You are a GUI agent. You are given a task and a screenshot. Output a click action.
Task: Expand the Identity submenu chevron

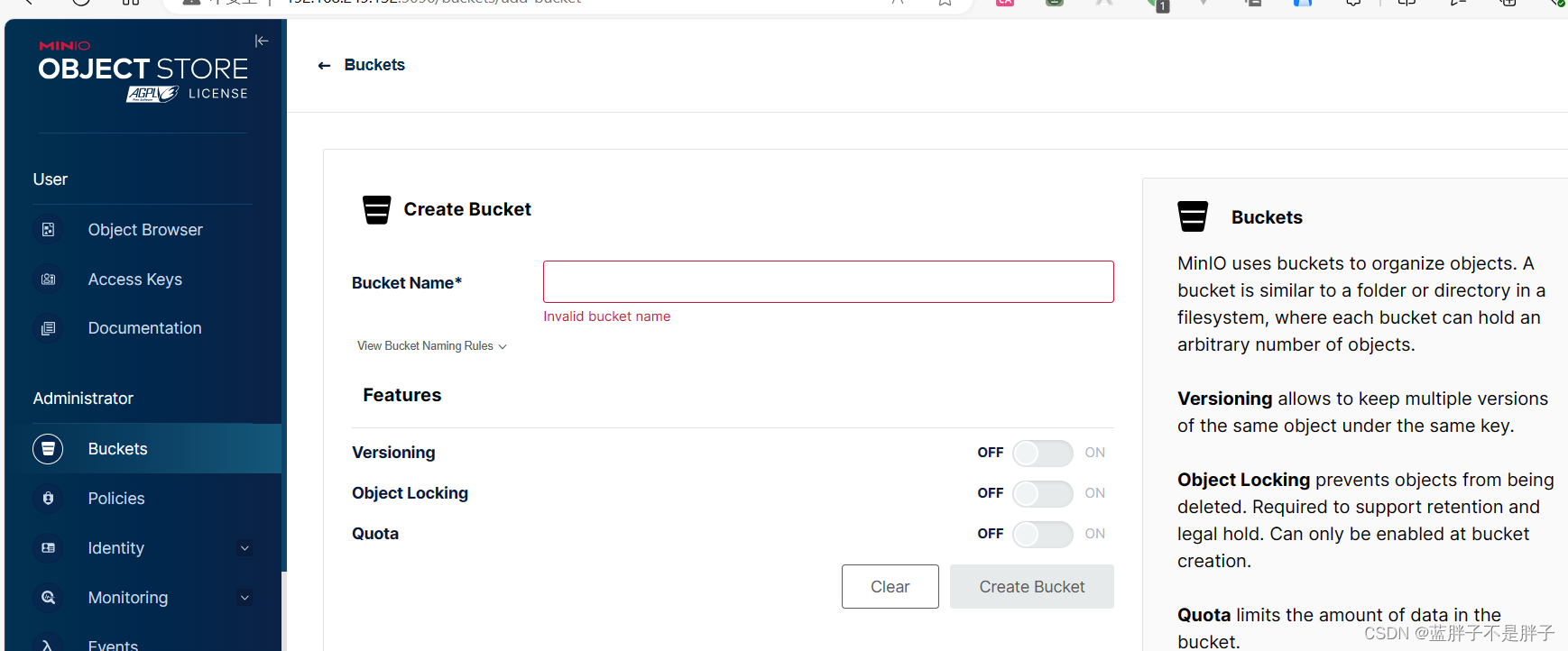click(244, 548)
